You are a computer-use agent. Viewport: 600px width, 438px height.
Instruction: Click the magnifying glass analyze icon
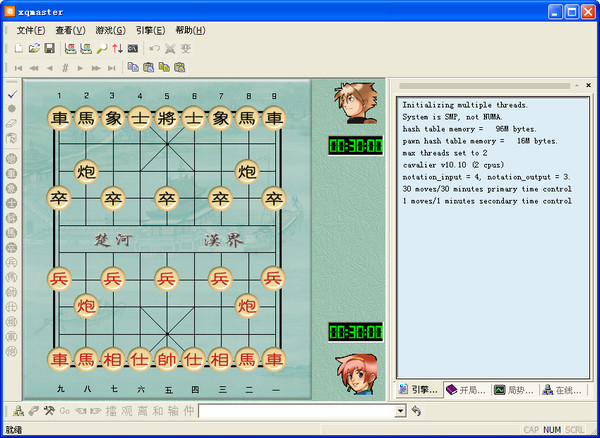tap(102, 48)
